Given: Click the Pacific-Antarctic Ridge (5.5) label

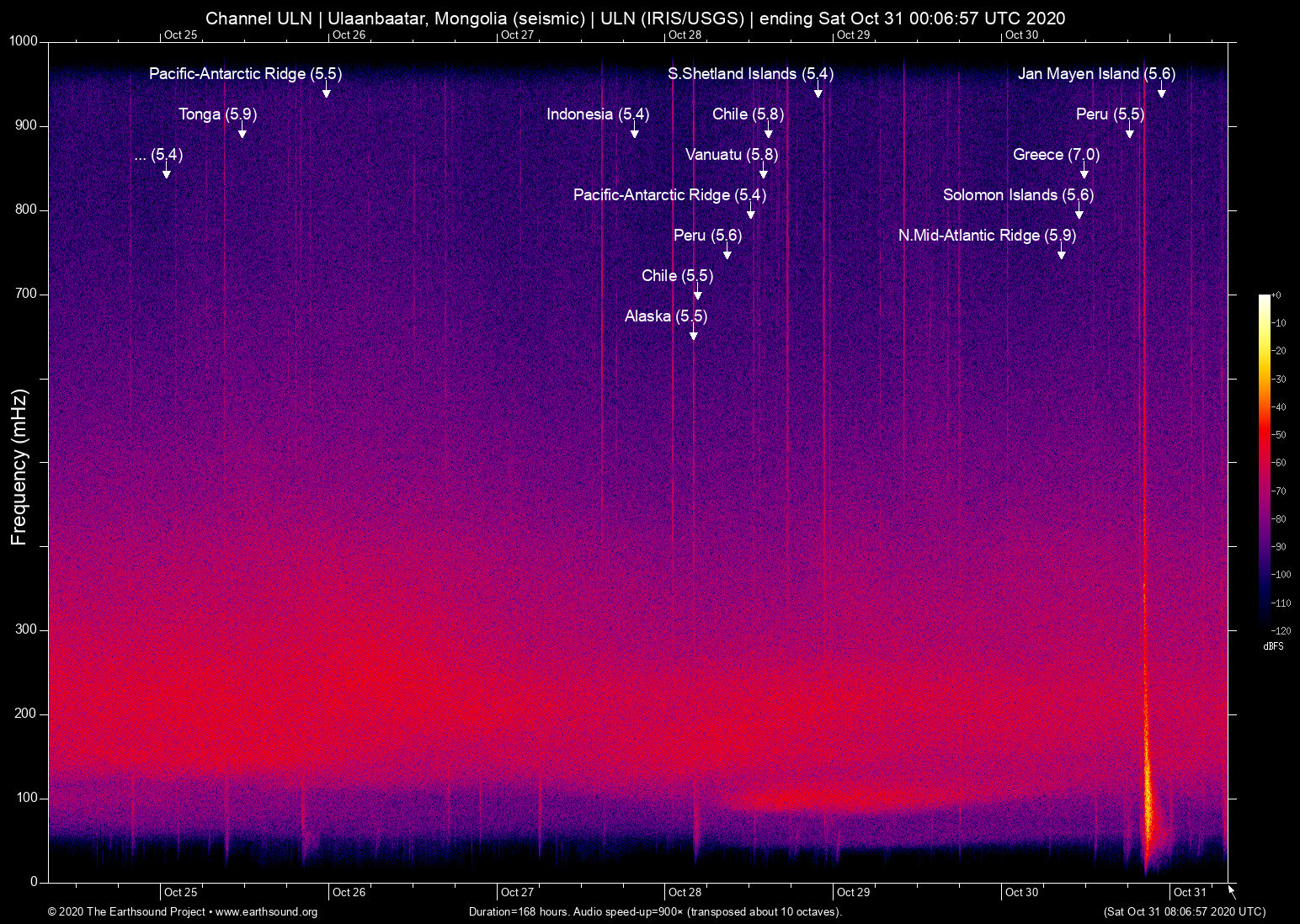Looking at the screenshot, I should [244, 74].
